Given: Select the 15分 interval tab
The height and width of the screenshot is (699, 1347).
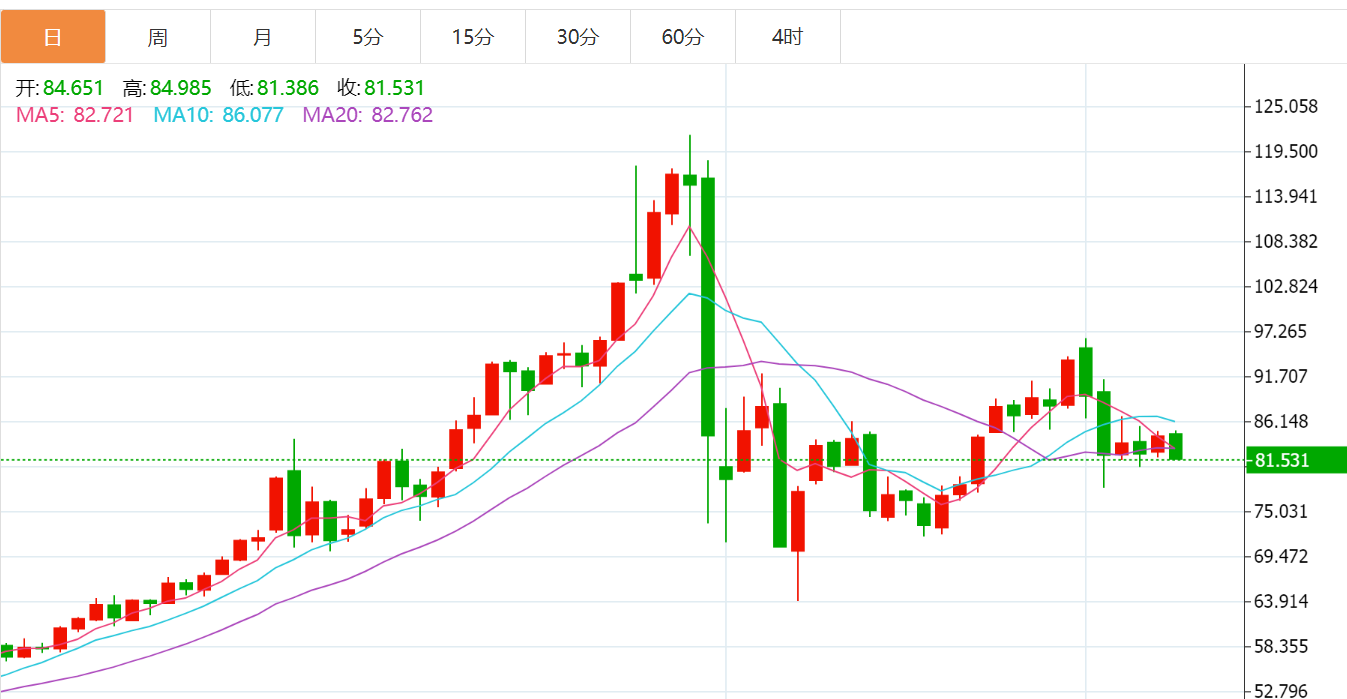Looking at the screenshot, I should coord(472,38).
